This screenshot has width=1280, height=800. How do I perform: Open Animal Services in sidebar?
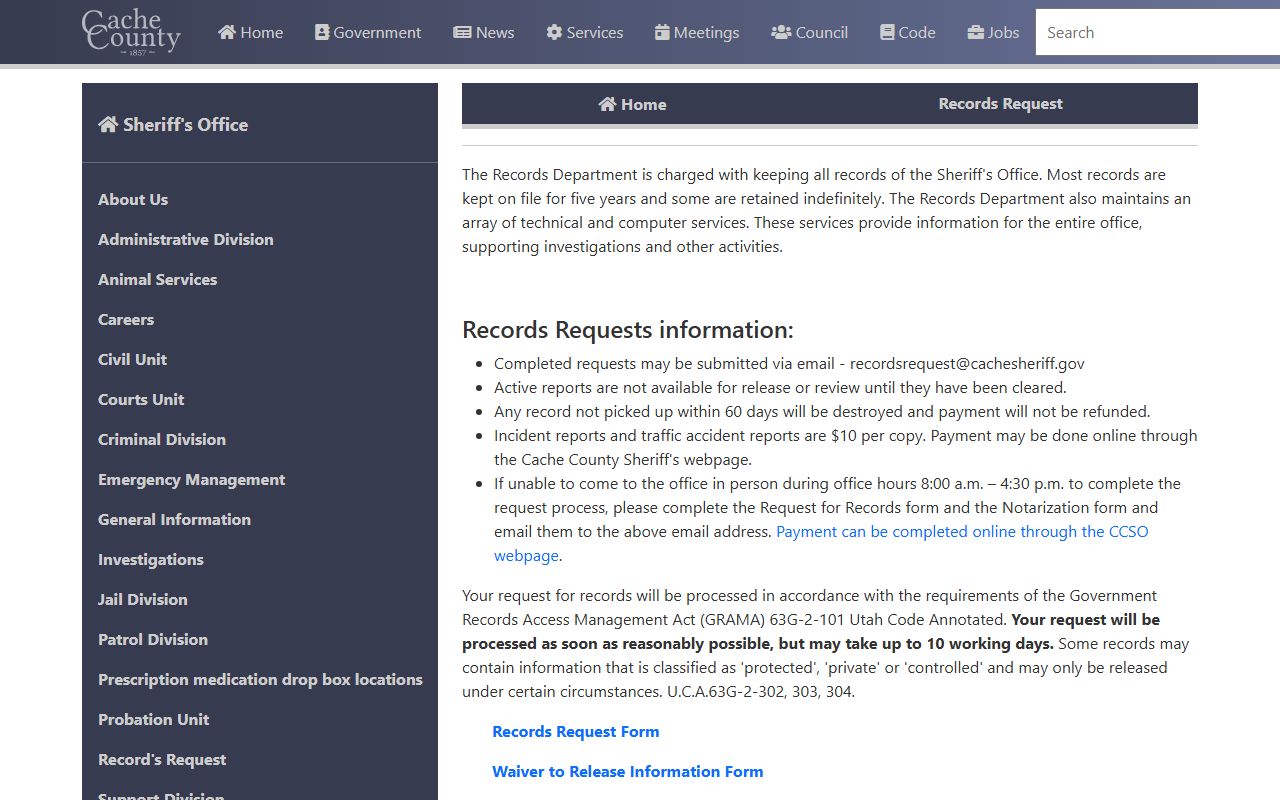[x=157, y=279]
